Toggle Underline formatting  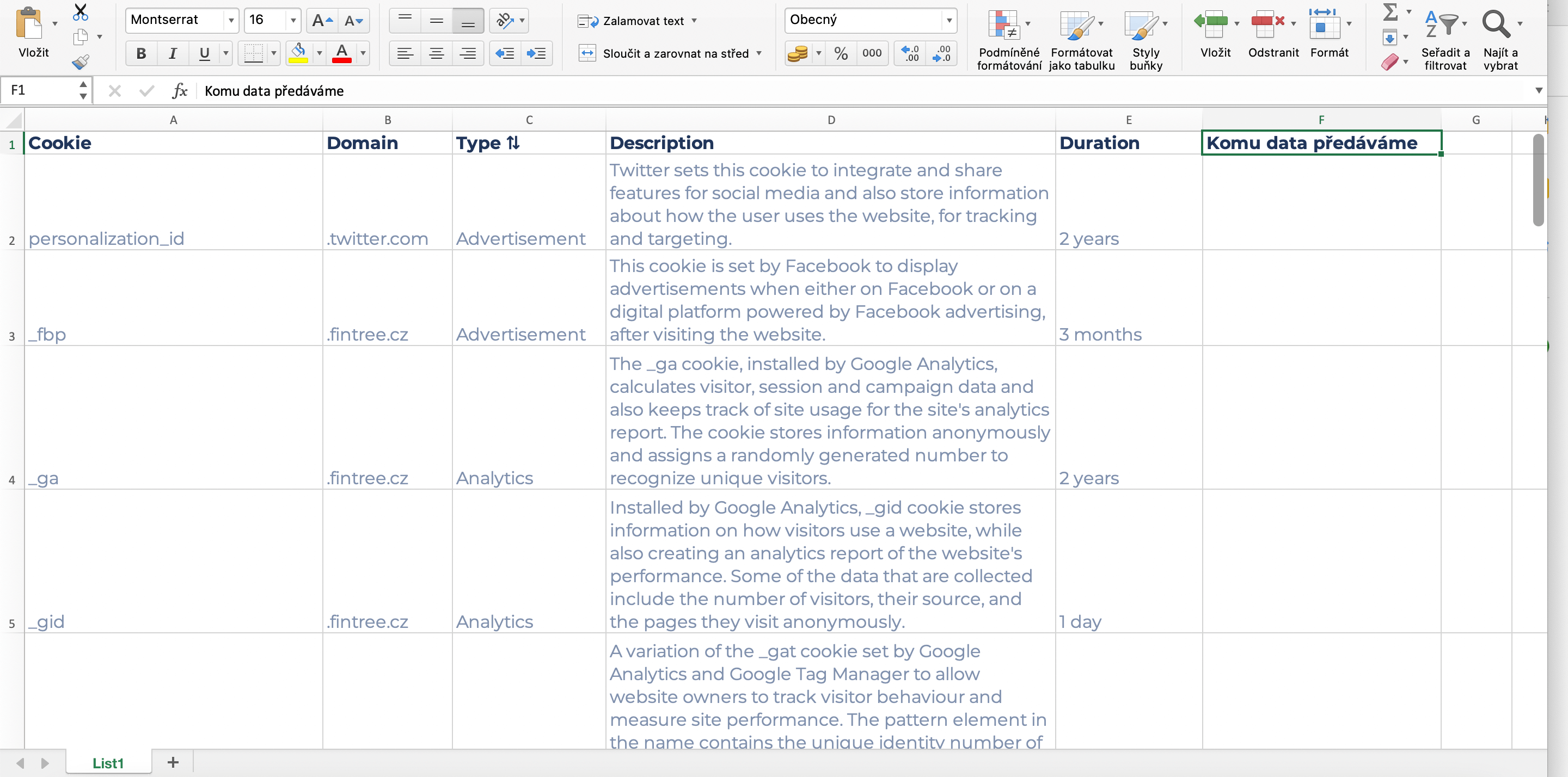[205, 53]
